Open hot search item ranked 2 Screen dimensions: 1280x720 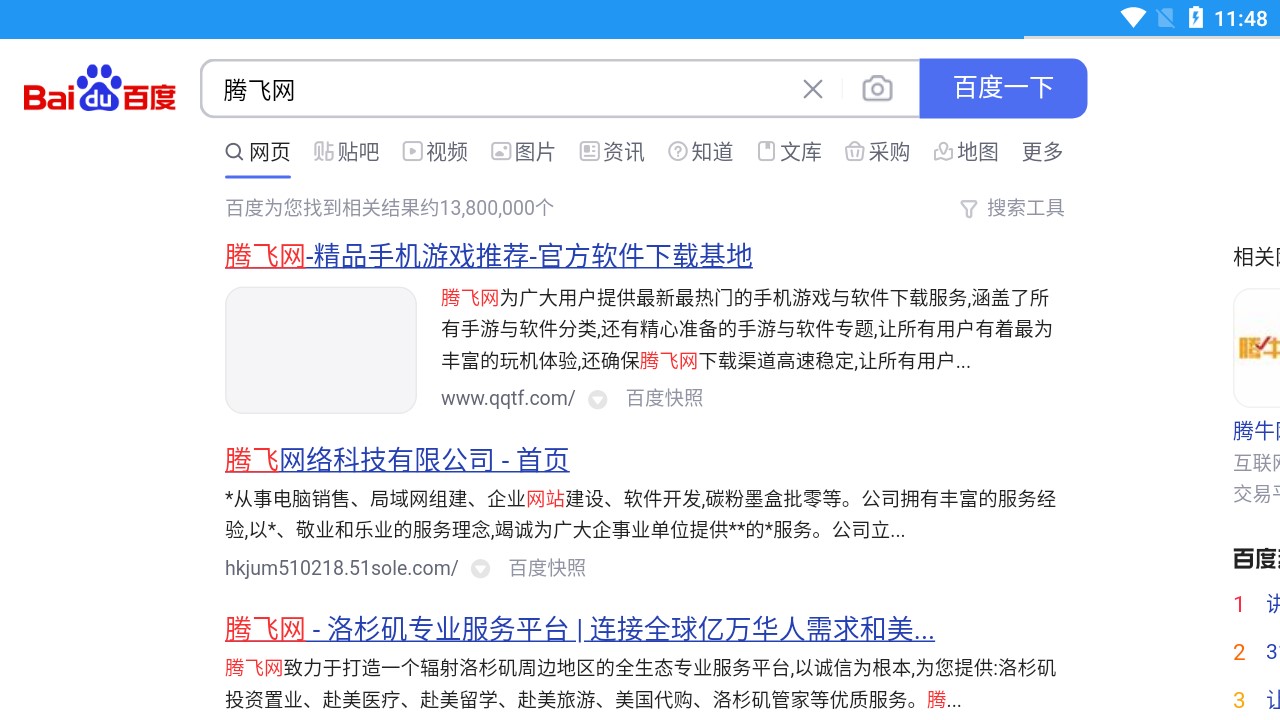click(x=1257, y=652)
